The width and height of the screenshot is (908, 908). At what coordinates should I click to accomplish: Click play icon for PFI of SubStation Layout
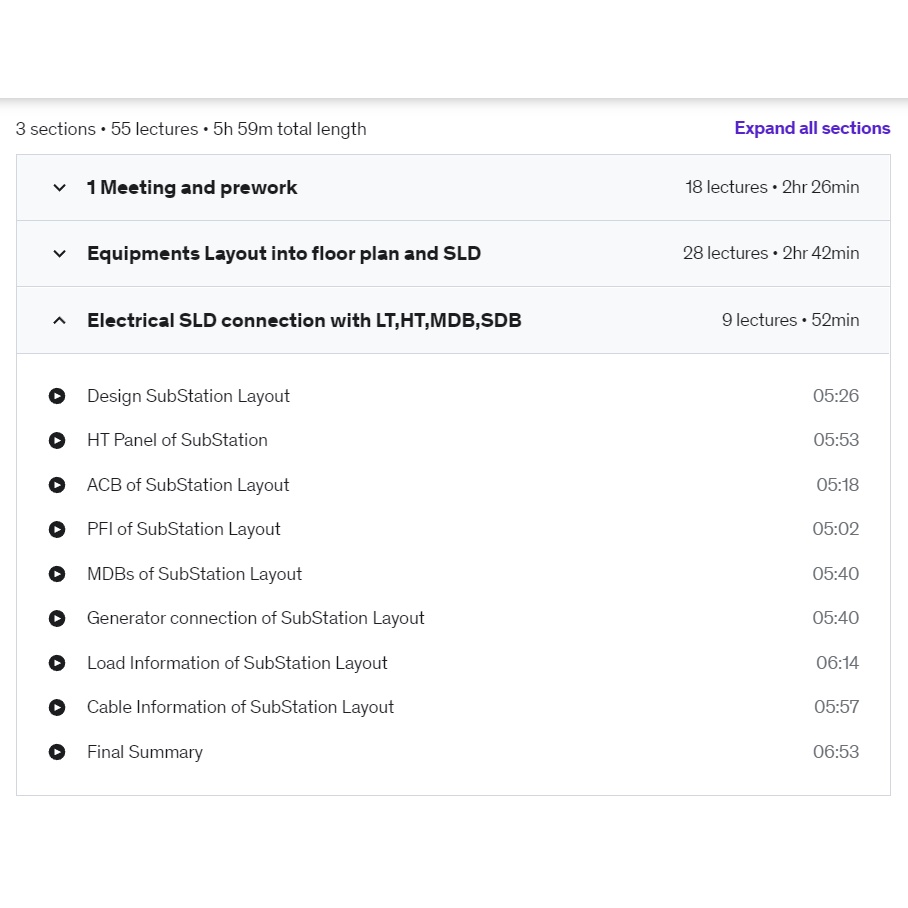coord(57,529)
